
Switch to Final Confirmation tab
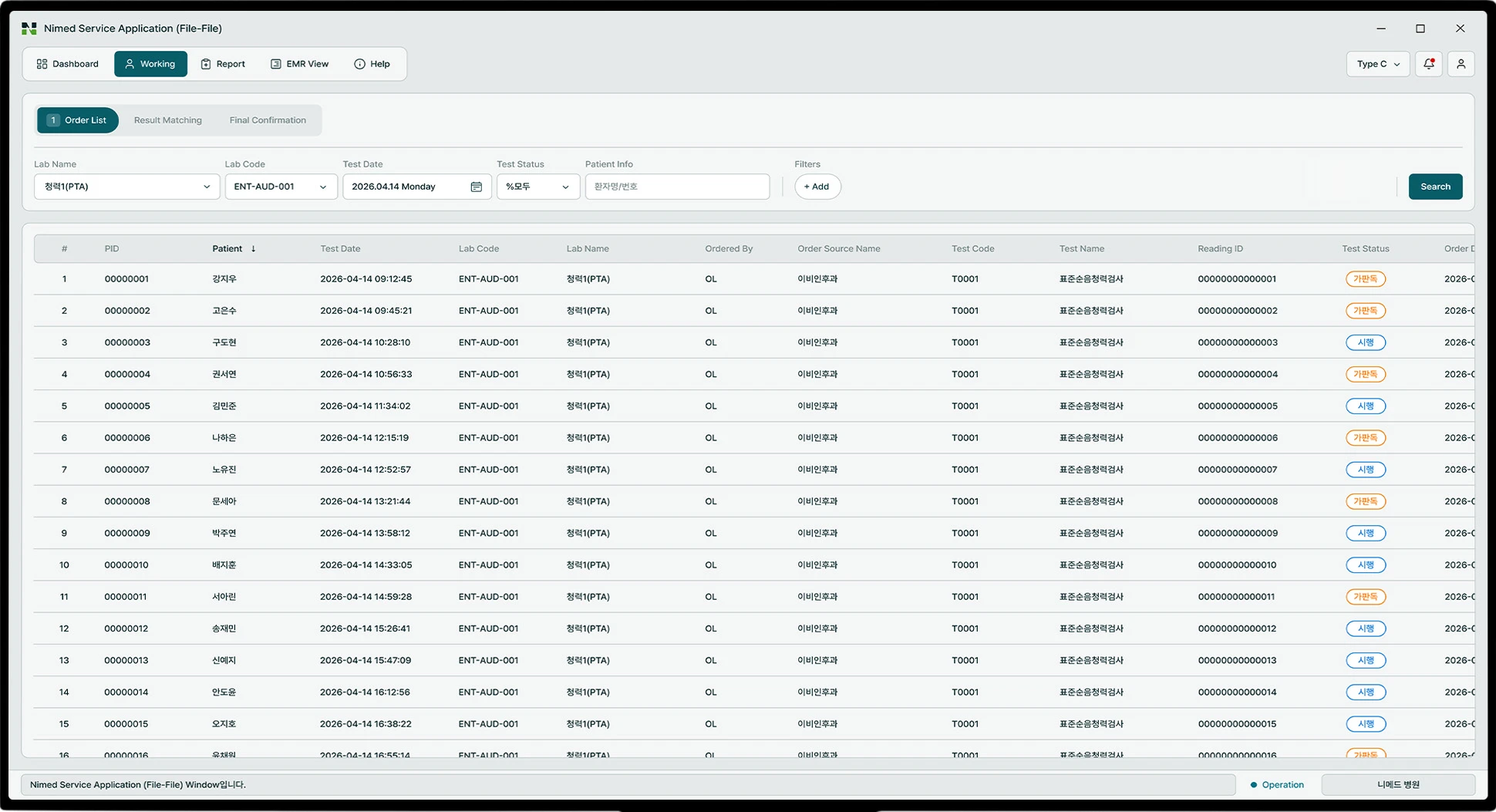click(268, 120)
